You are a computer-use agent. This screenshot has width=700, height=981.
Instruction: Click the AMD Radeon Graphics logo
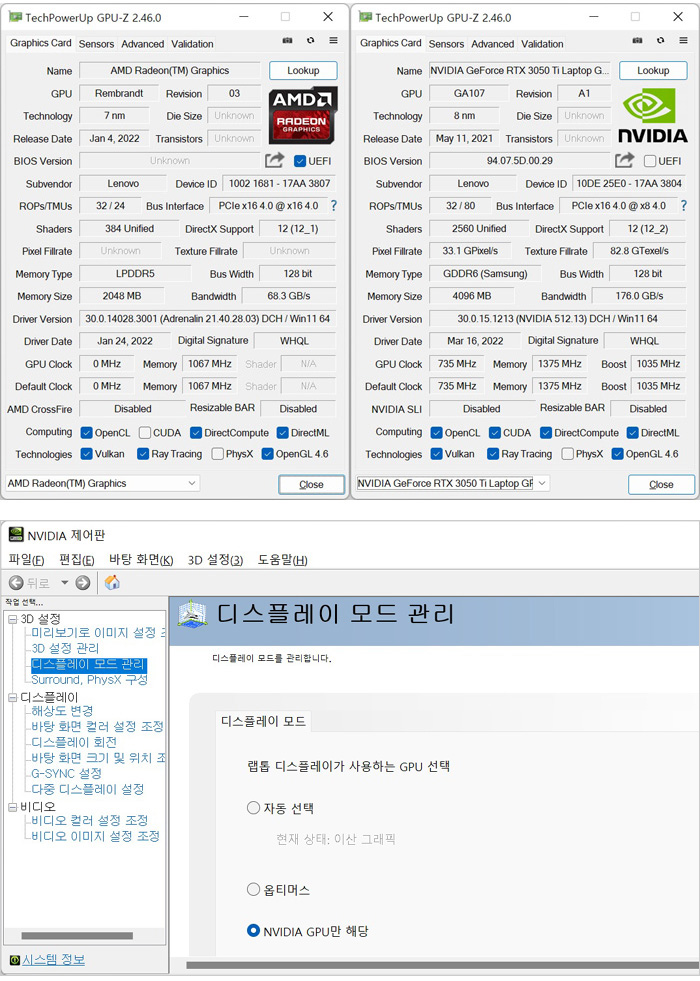[x=303, y=116]
